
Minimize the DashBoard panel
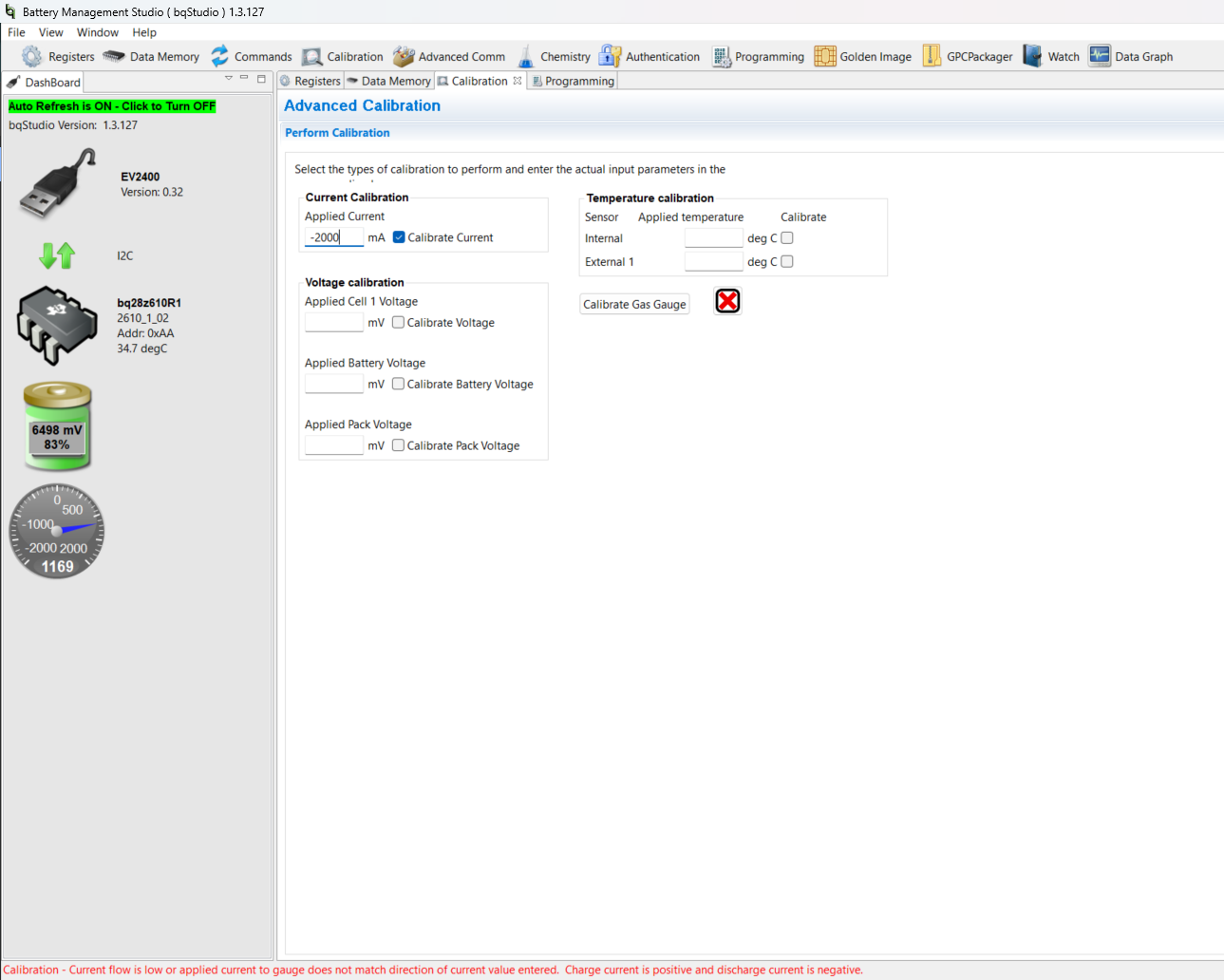244,78
